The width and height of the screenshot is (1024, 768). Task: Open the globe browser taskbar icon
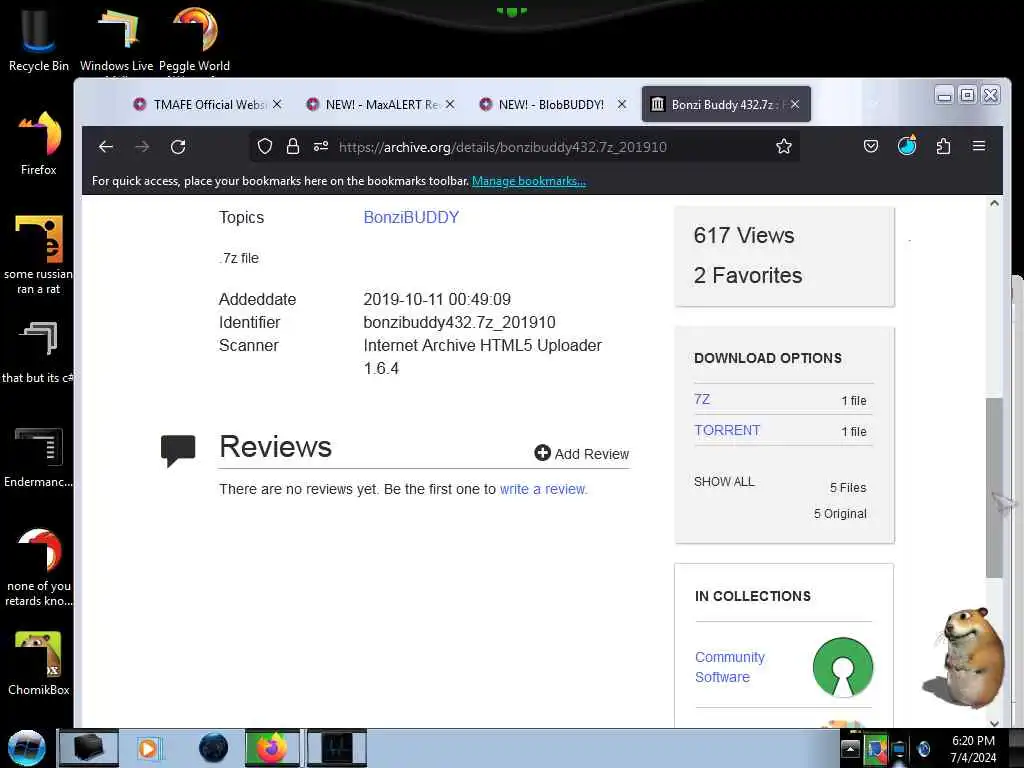pos(214,748)
